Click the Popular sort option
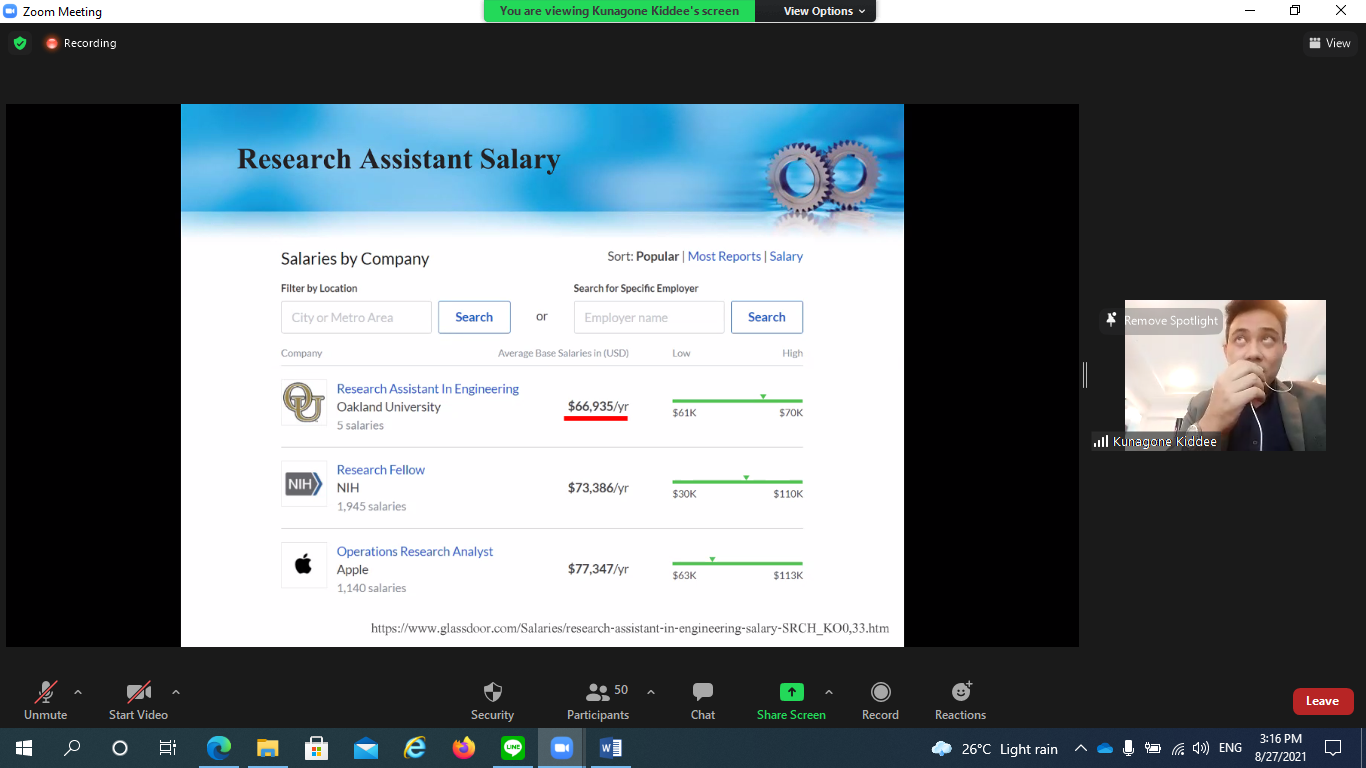This screenshot has height=768, width=1366. tap(657, 257)
